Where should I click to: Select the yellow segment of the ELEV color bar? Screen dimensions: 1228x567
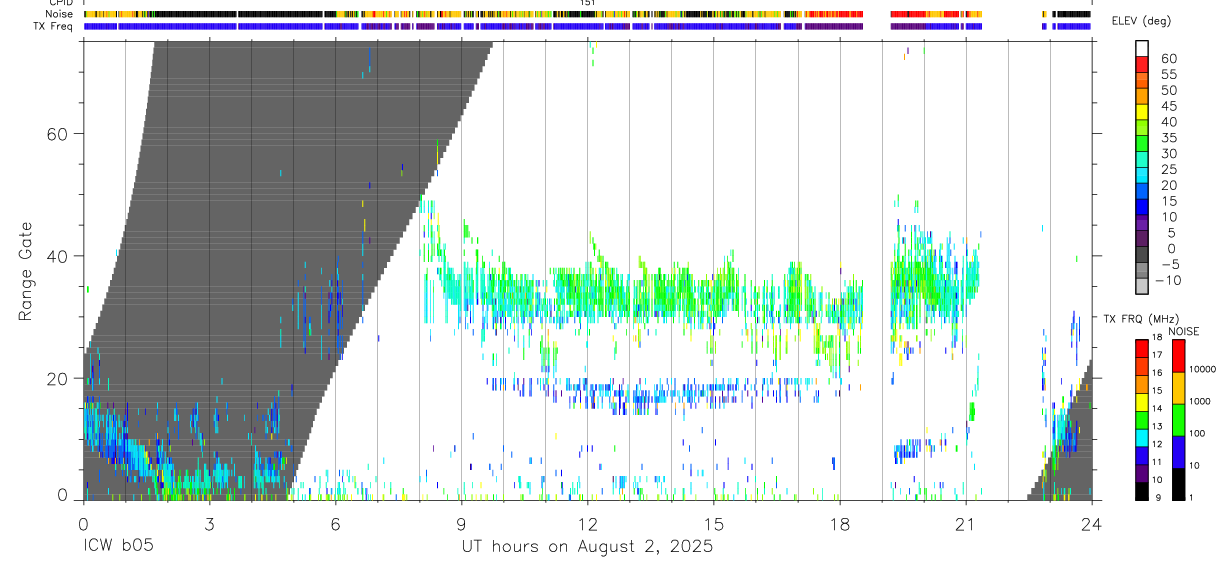pos(1142,111)
